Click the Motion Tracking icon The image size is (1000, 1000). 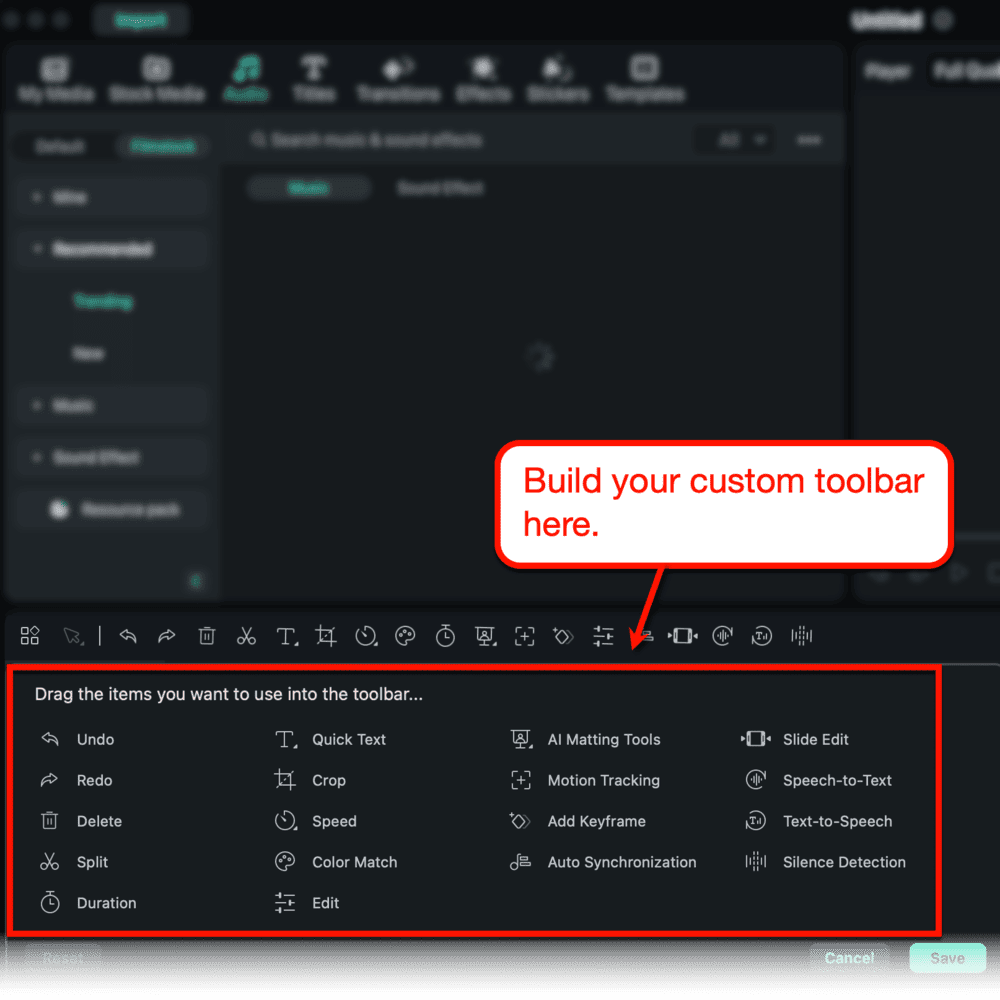521,780
